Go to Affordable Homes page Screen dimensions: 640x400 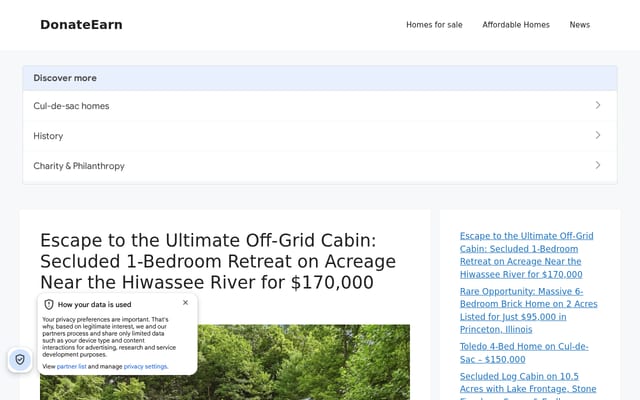pos(516,25)
